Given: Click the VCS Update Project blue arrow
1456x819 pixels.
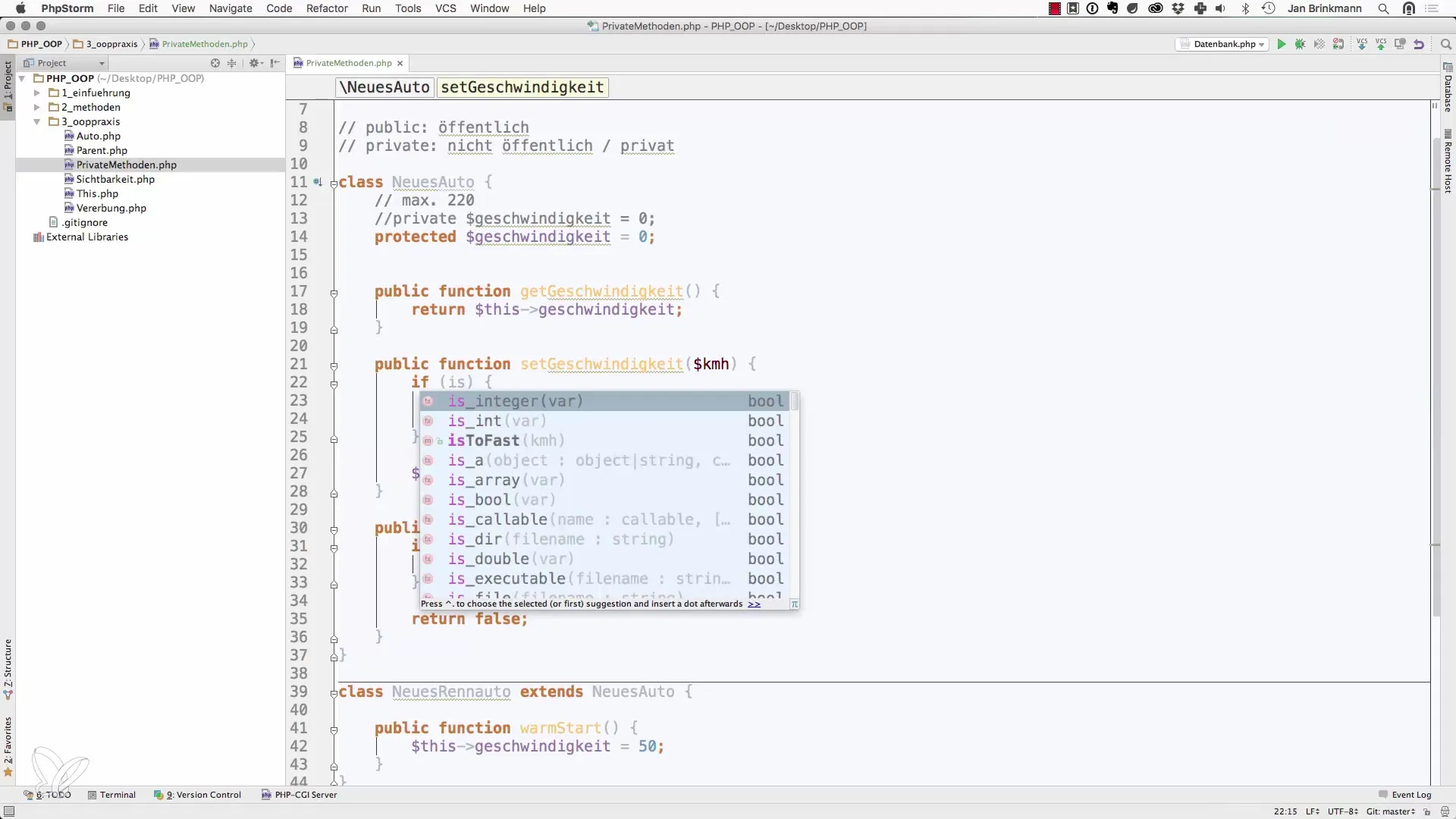Looking at the screenshot, I should (x=1362, y=44).
